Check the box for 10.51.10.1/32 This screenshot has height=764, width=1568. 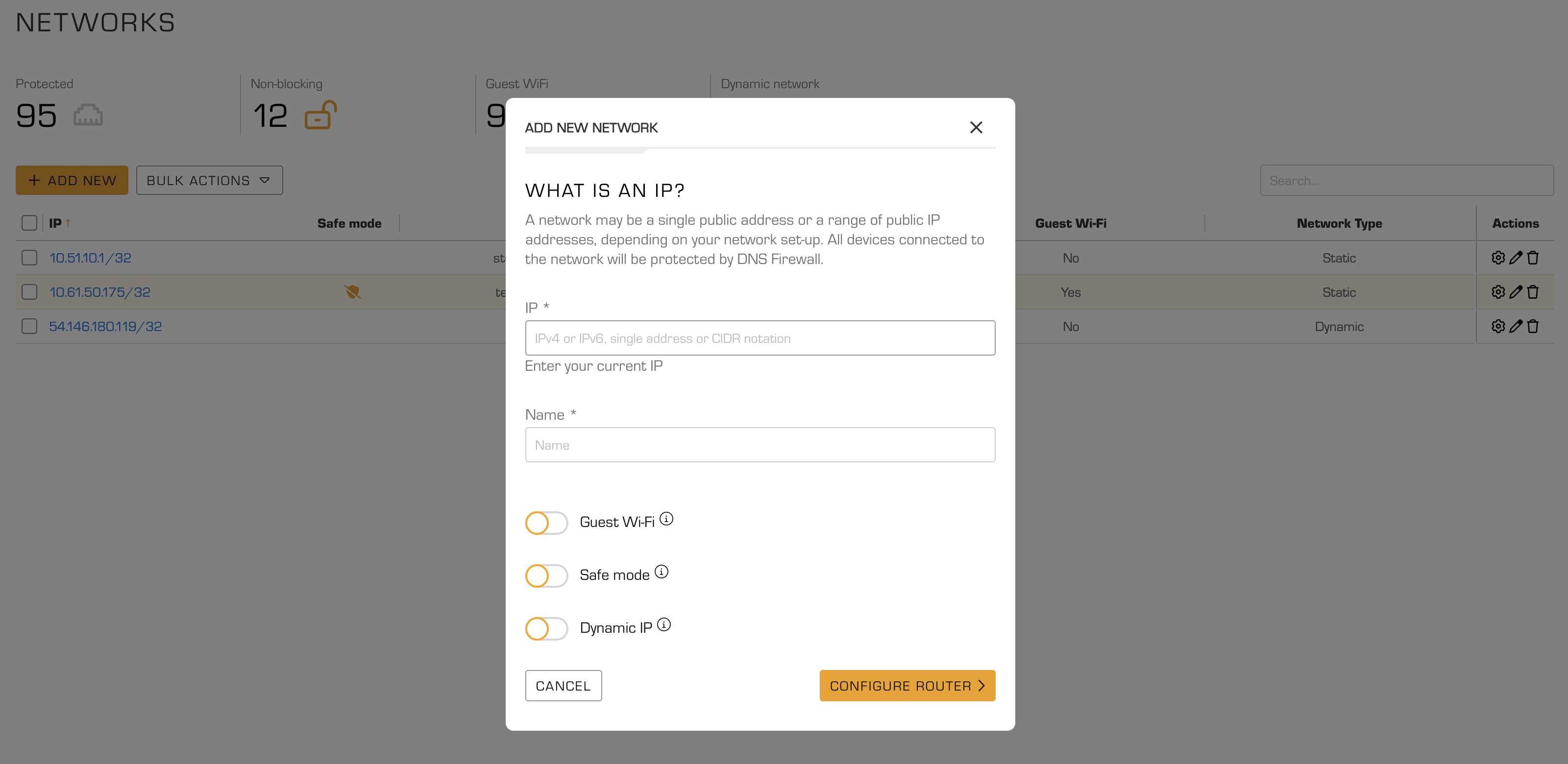(x=29, y=258)
